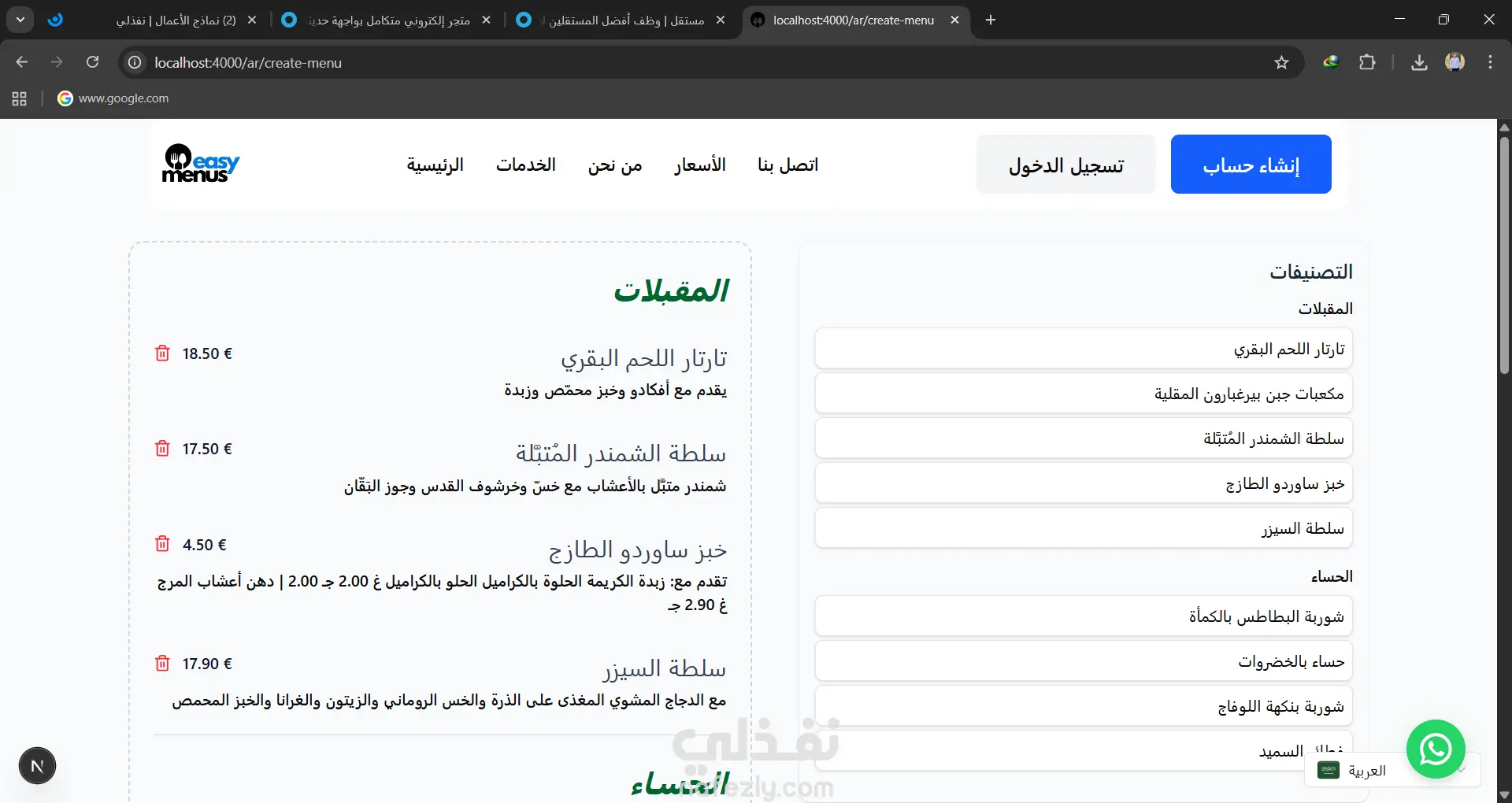Open الخدمات navigation link
The height and width of the screenshot is (803, 1512).
[x=526, y=165]
